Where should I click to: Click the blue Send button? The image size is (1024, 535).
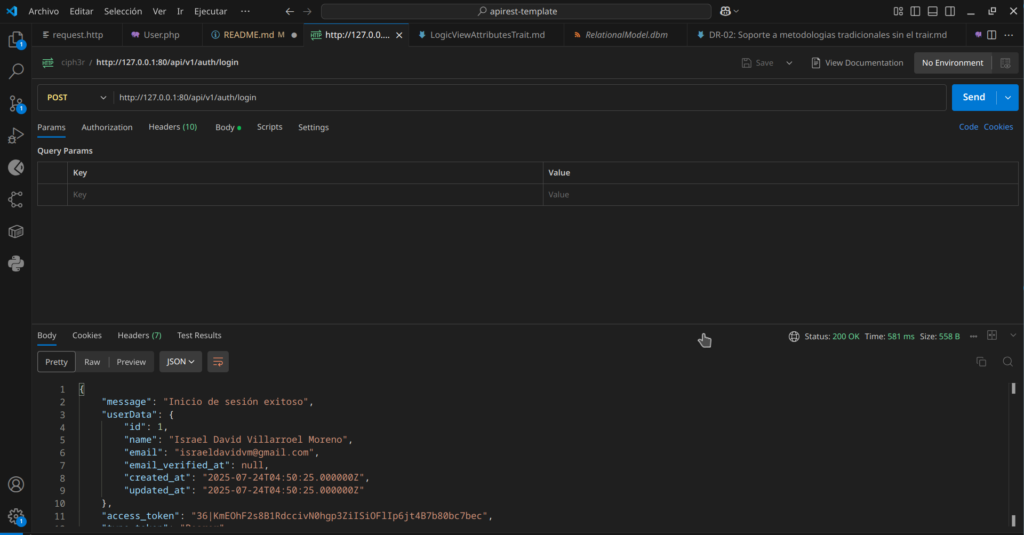(973, 97)
